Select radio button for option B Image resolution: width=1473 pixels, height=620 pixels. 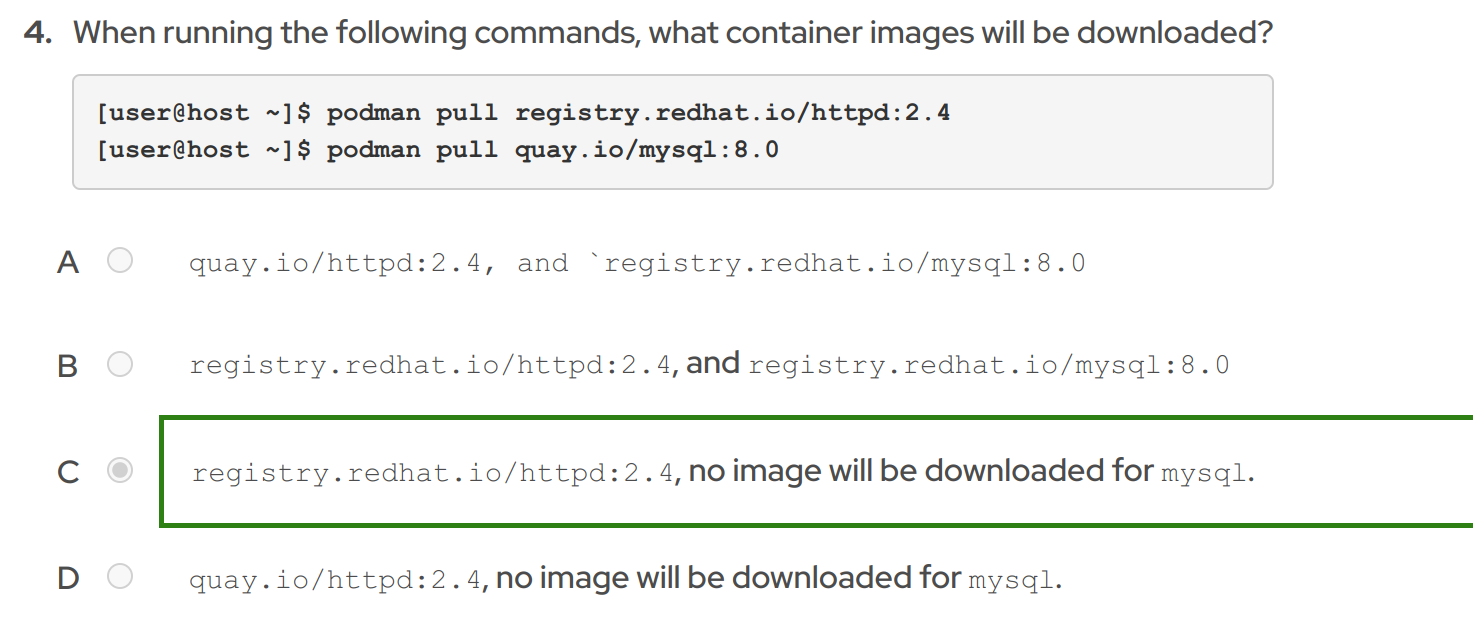tap(119, 364)
